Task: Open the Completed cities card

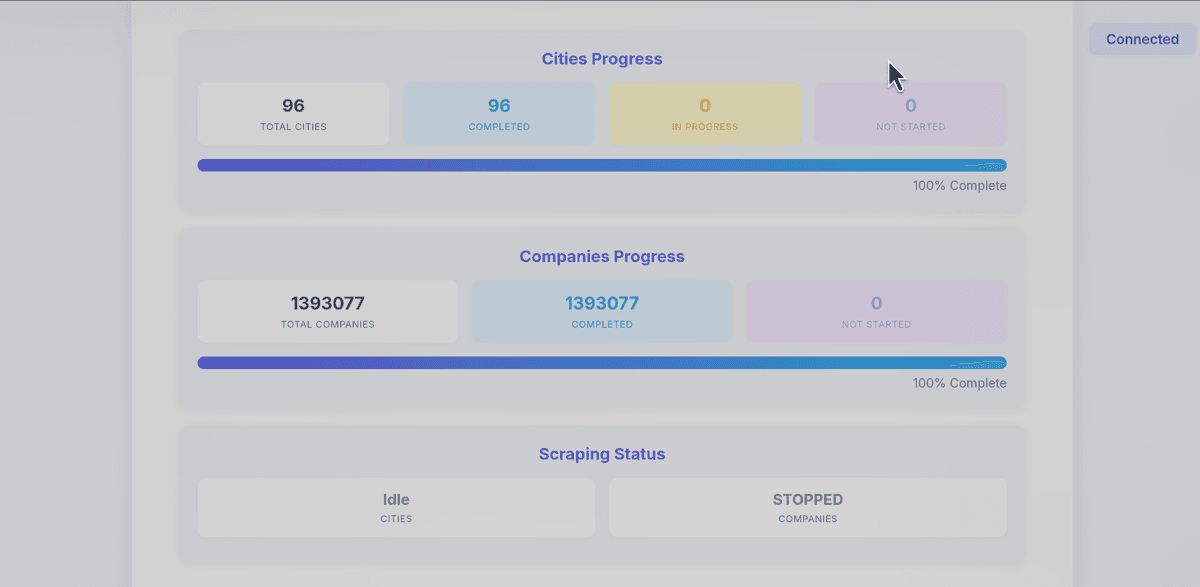Action: pos(499,114)
